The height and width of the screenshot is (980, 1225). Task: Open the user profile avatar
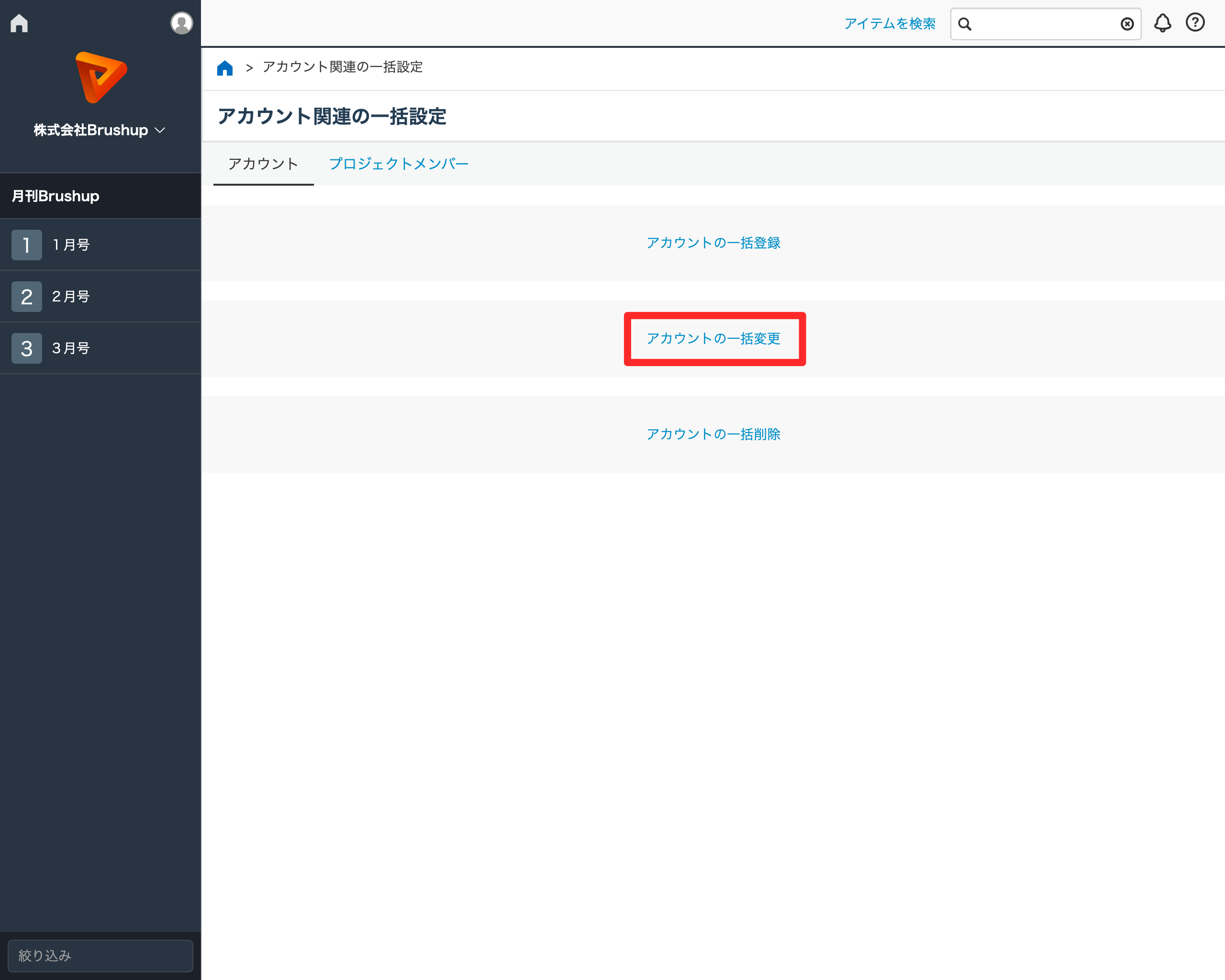[x=181, y=23]
